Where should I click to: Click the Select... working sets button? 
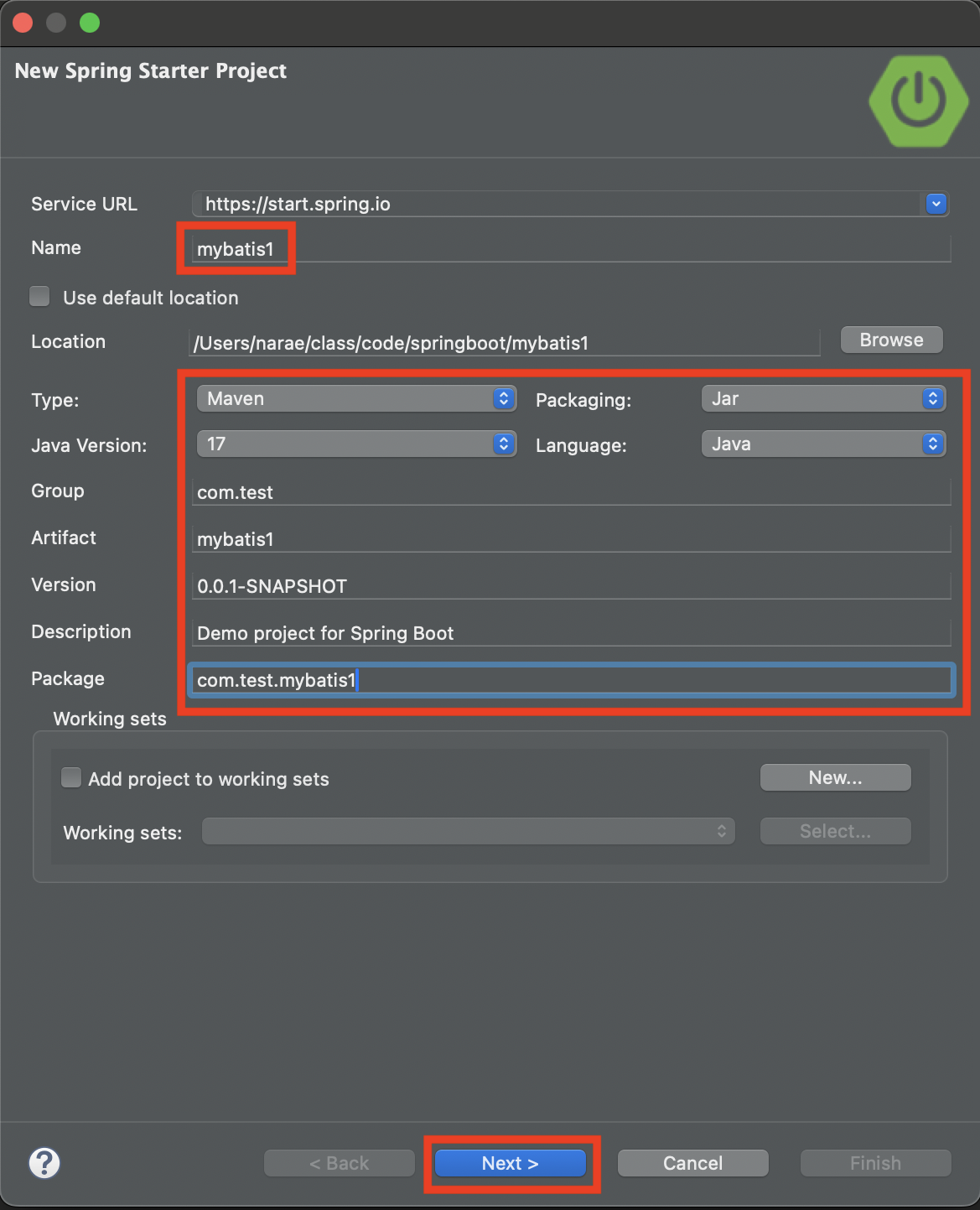tap(835, 831)
